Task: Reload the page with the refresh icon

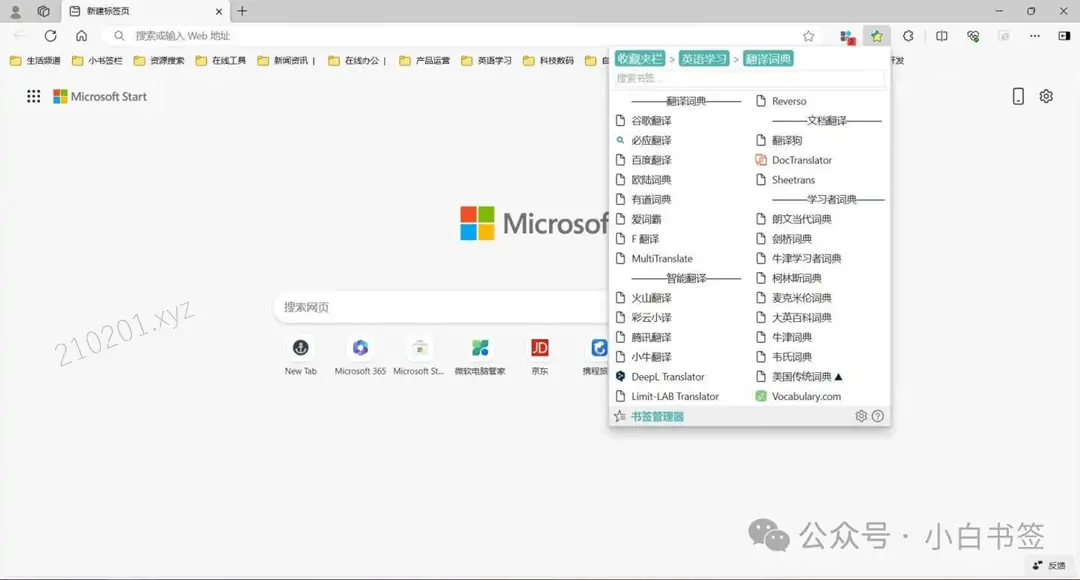Action: 50,36
